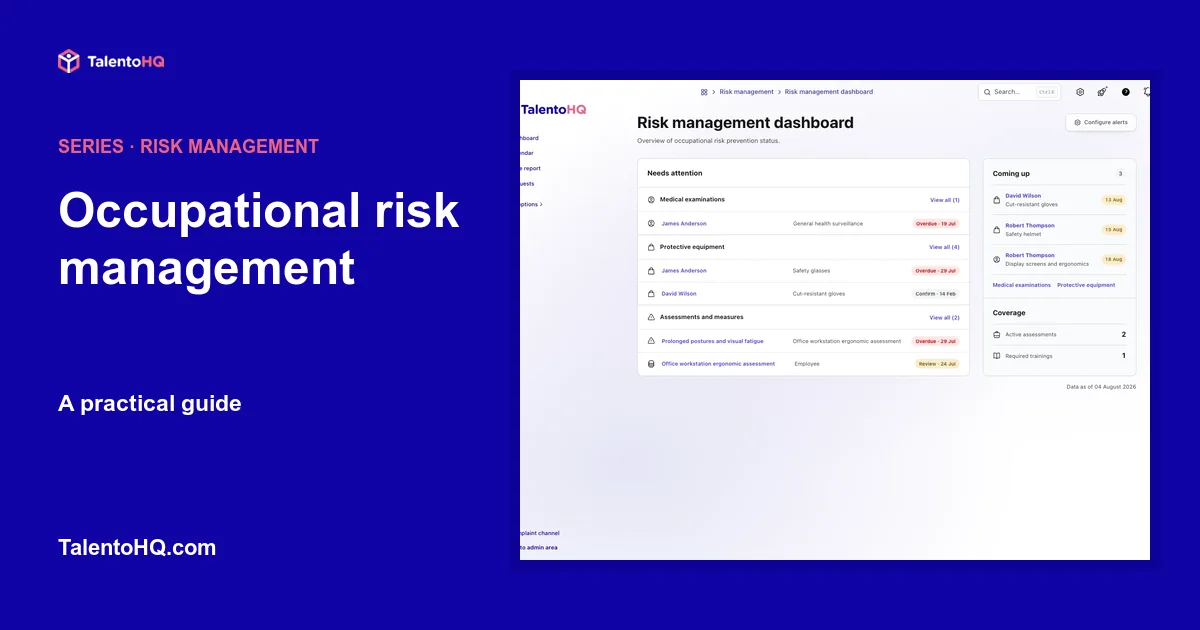The image size is (1200, 630).
Task: Click the icon beside James Anderson health surveillance
Action: (x=651, y=224)
